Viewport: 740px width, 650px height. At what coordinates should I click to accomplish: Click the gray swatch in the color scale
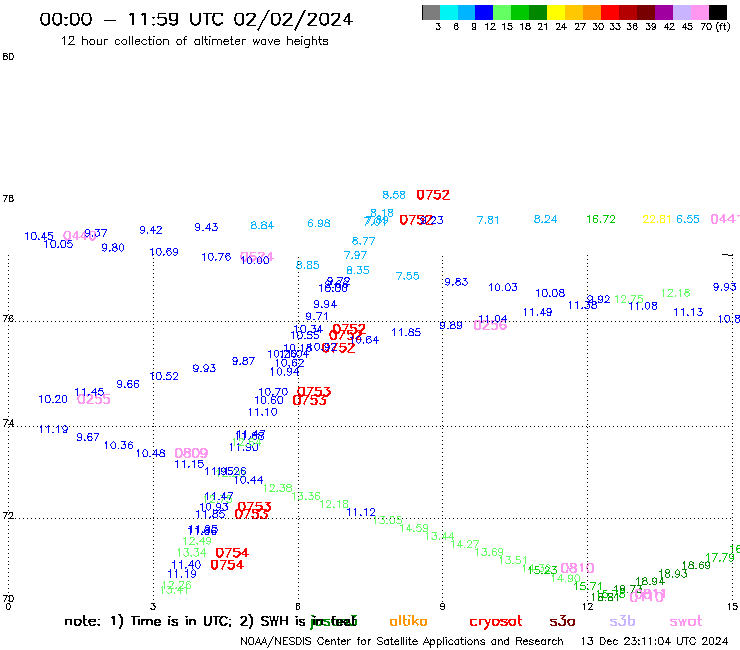coord(431,12)
